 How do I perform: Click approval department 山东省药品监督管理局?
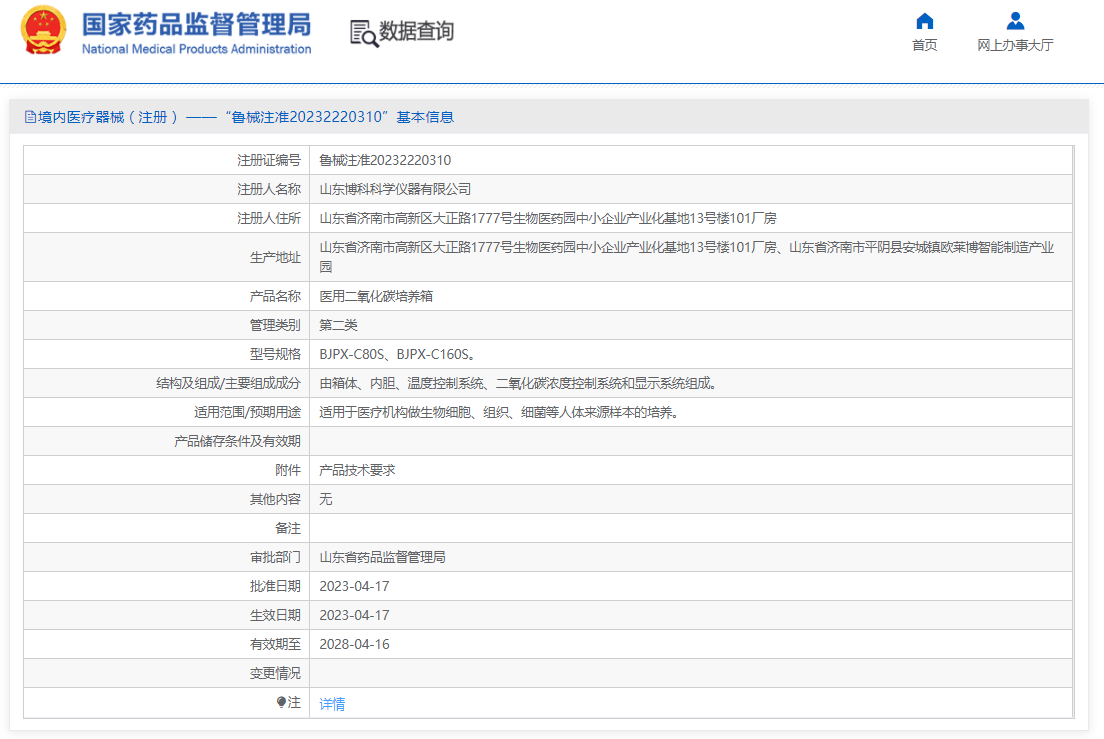pos(382,557)
